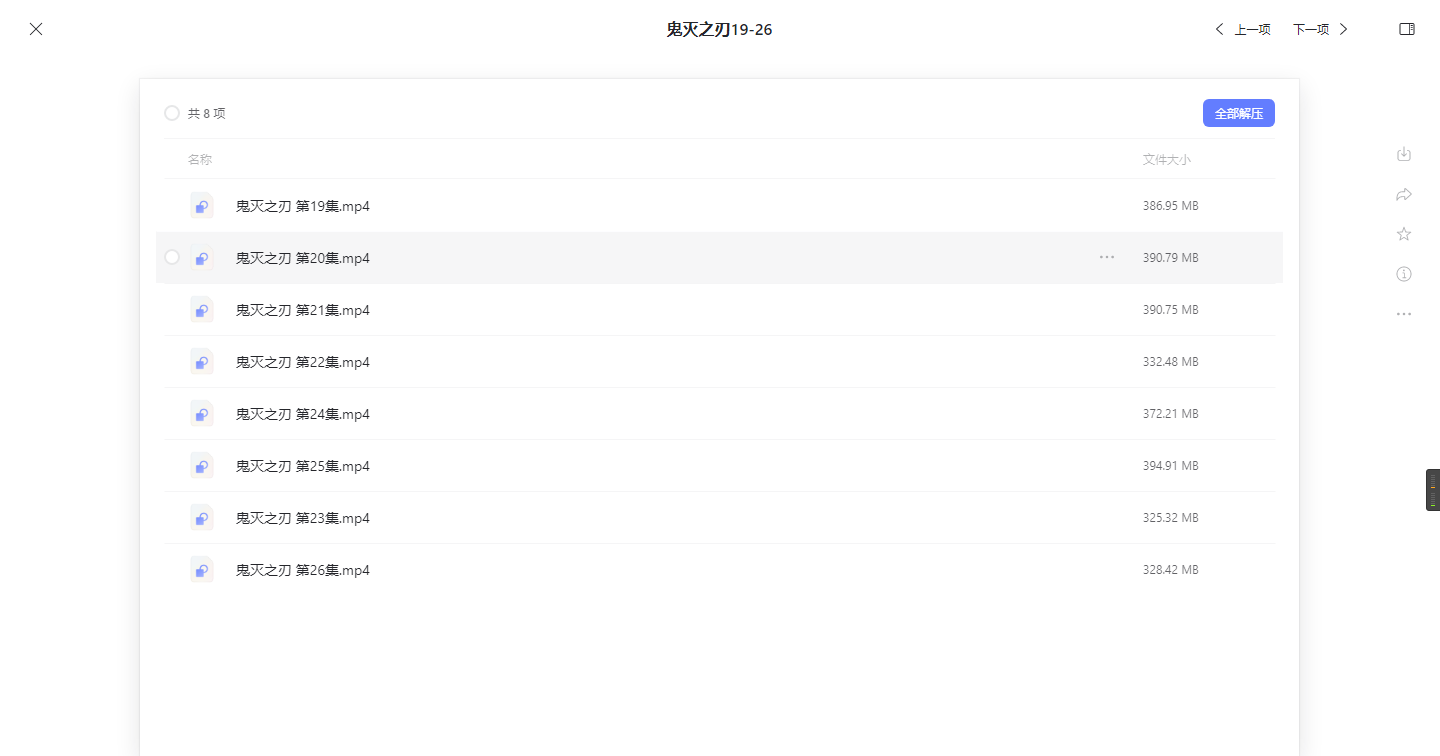
Task: Click the share arrow icon
Action: (x=1403, y=194)
